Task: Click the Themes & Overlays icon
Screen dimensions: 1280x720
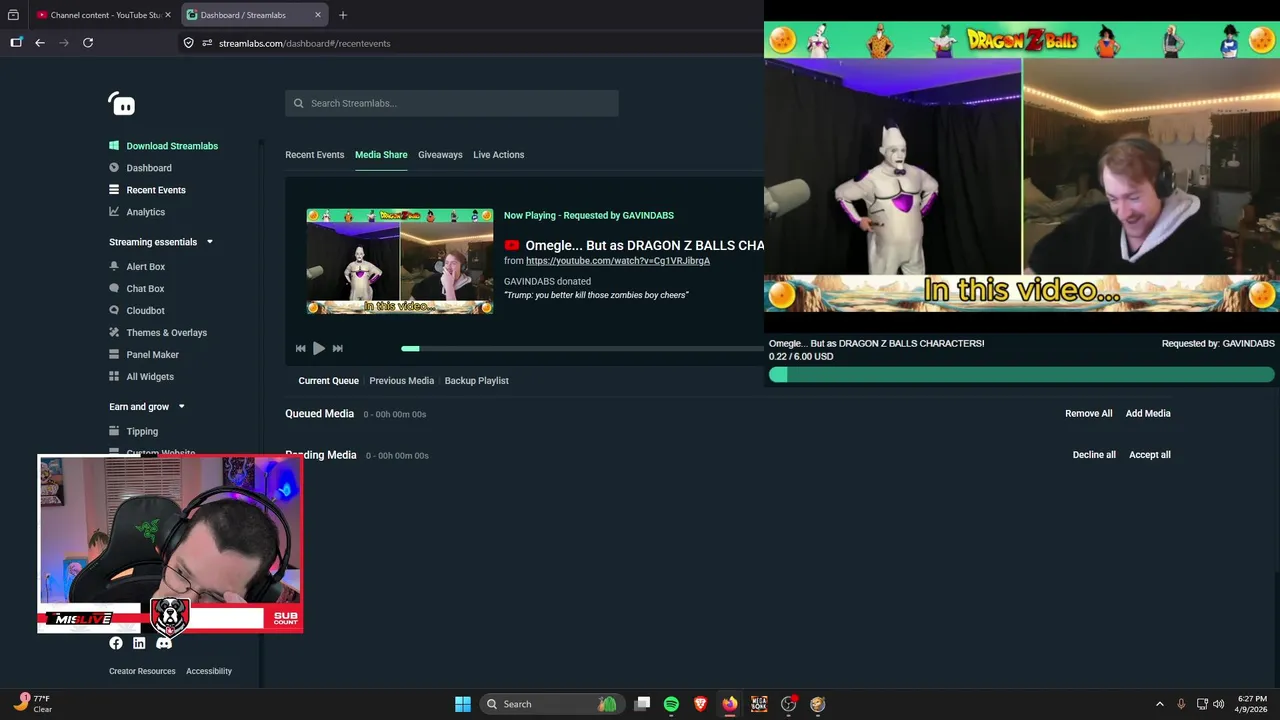Action: [114, 333]
